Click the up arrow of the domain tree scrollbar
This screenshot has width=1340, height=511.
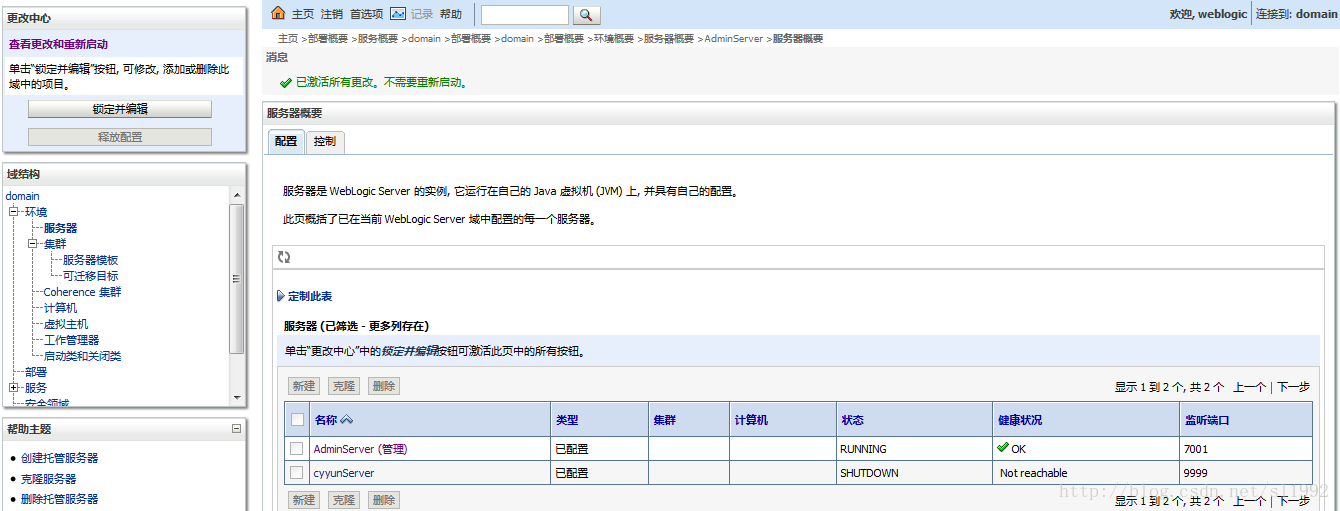[x=237, y=194]
